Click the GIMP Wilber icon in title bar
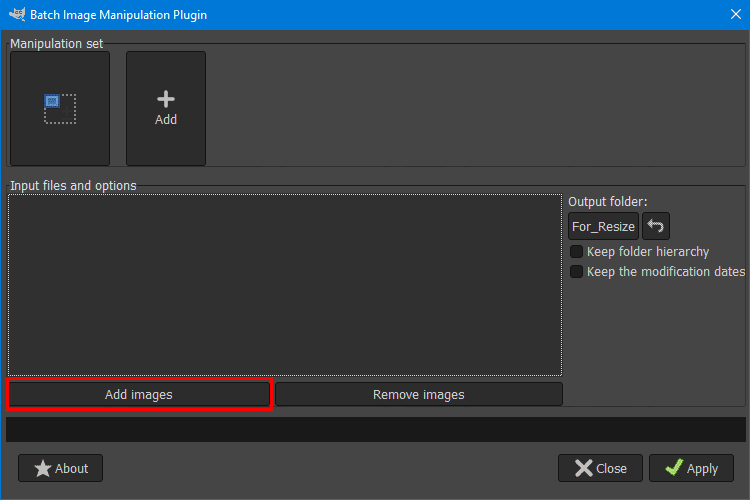This screenshot has width=750, height=500. point(17,14)
